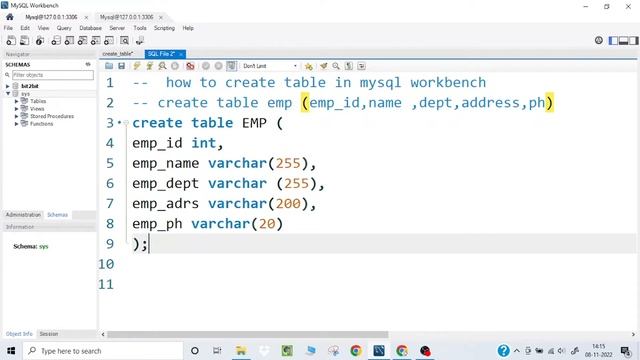Collapse the code fold at line 3
Viewport: 640px width, 360px height.
click(x=126, y=123)
